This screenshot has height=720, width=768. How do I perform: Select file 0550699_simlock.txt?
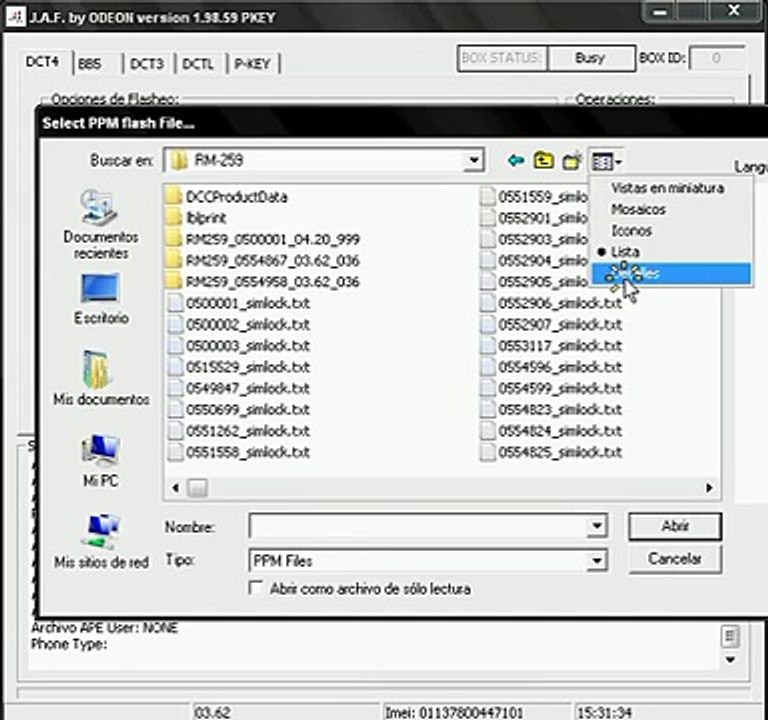[239, 409]
